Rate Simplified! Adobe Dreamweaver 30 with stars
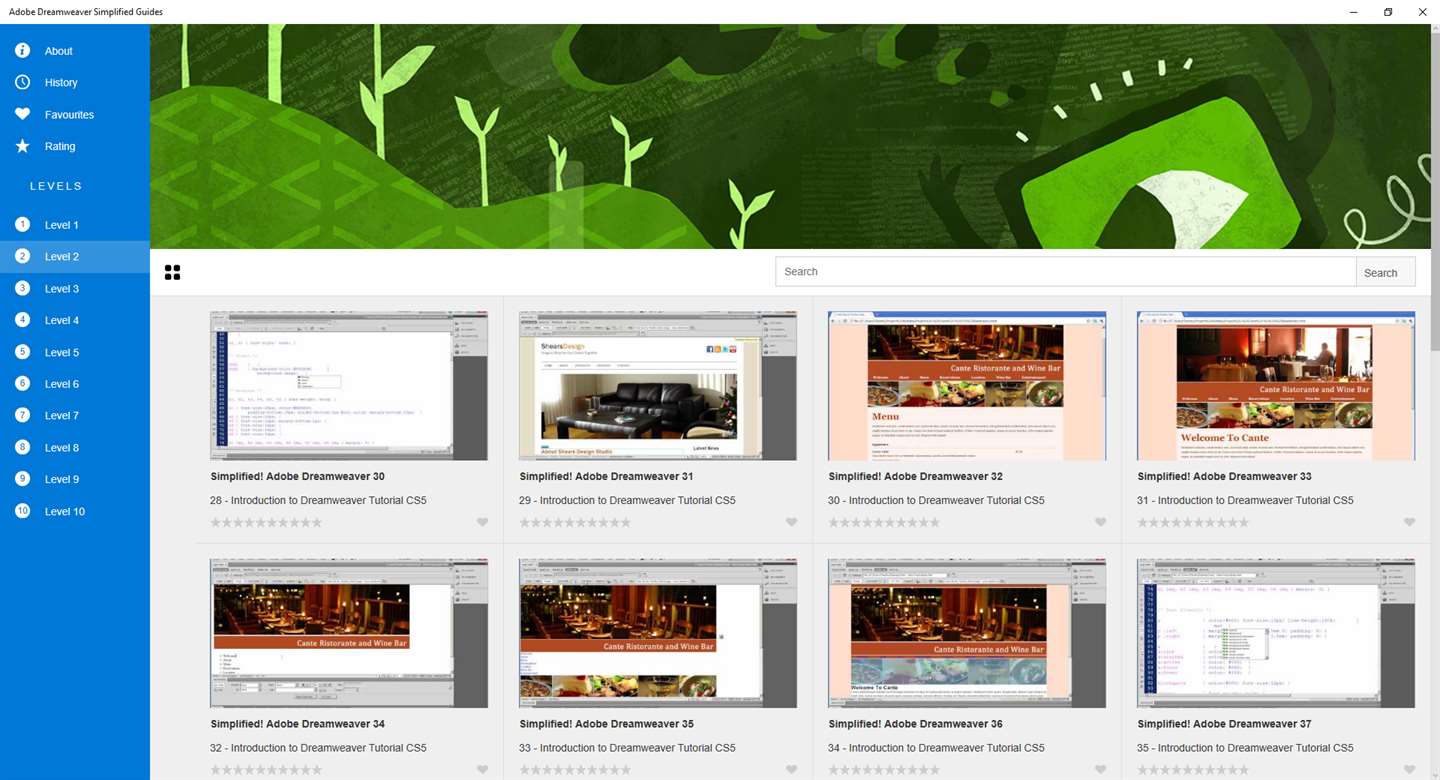1440x780 pixels. pyautogui.click(x=267, y=522)
